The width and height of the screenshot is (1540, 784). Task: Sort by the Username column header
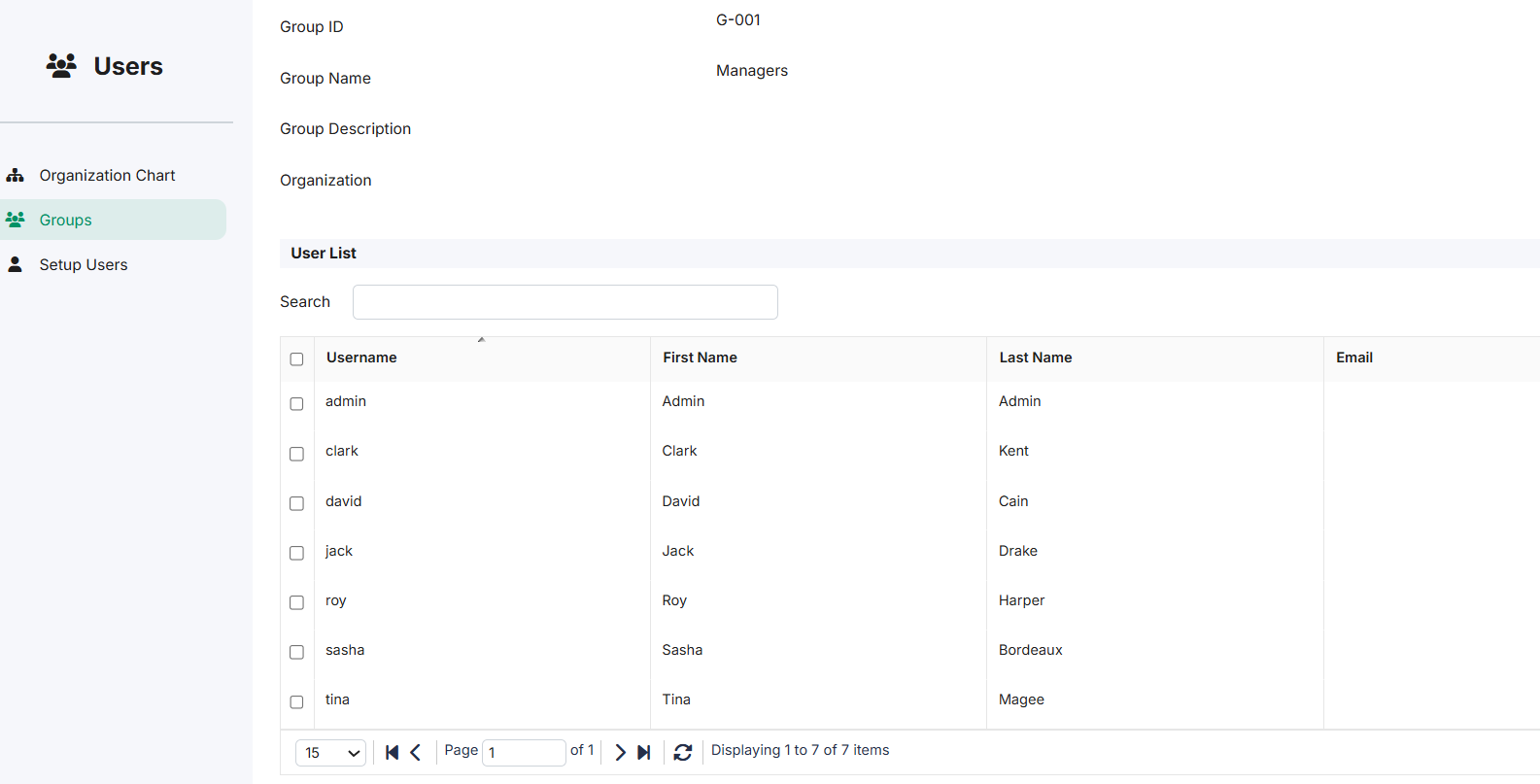(x=361, y=358)
